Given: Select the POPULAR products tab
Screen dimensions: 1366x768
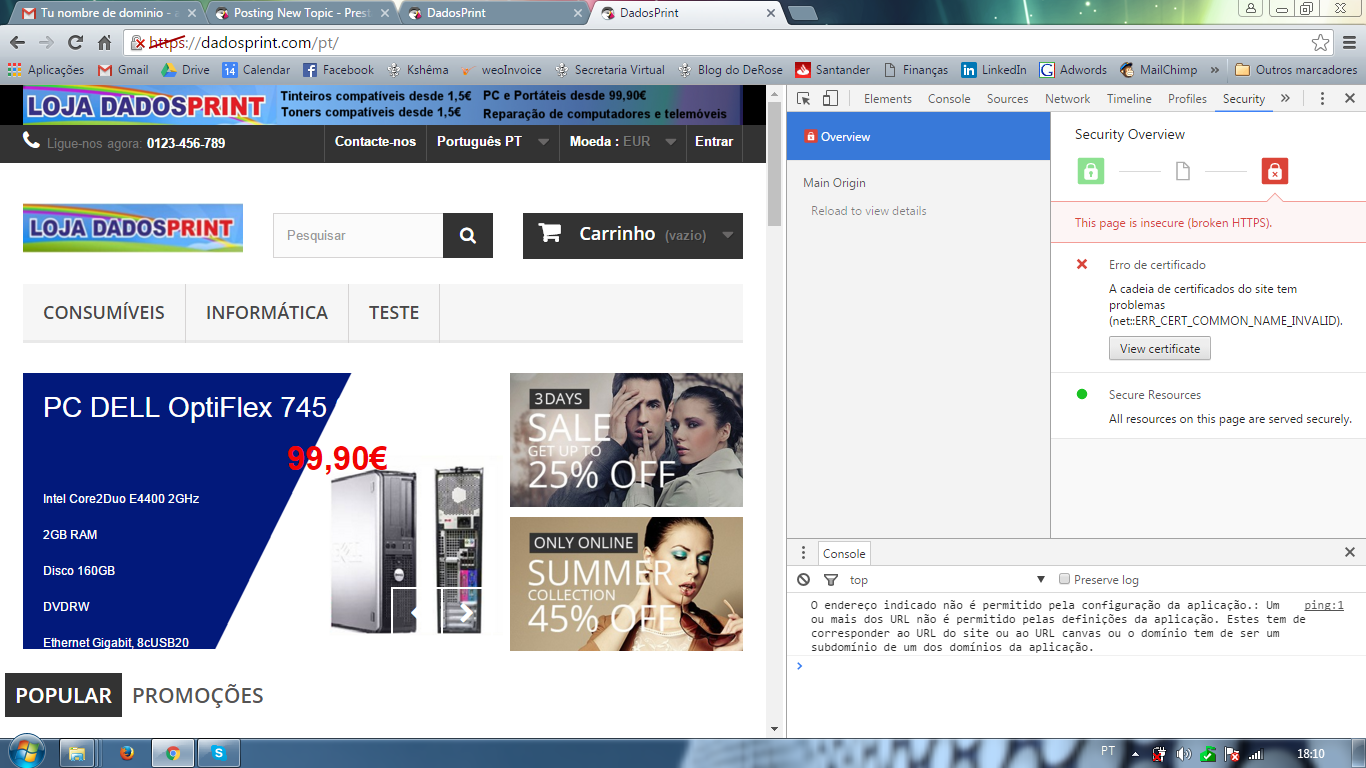Looking at the screenshot, I should 64,696.
